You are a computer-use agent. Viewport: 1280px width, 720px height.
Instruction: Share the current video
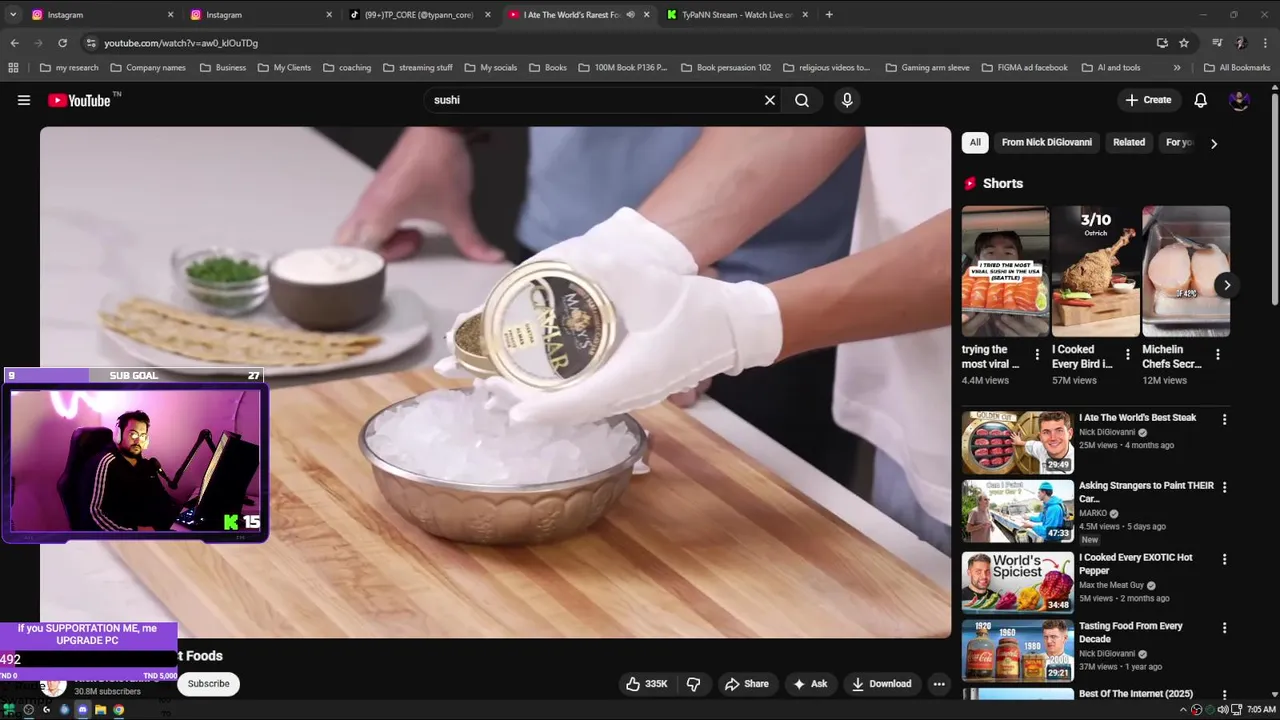[747, 684]
